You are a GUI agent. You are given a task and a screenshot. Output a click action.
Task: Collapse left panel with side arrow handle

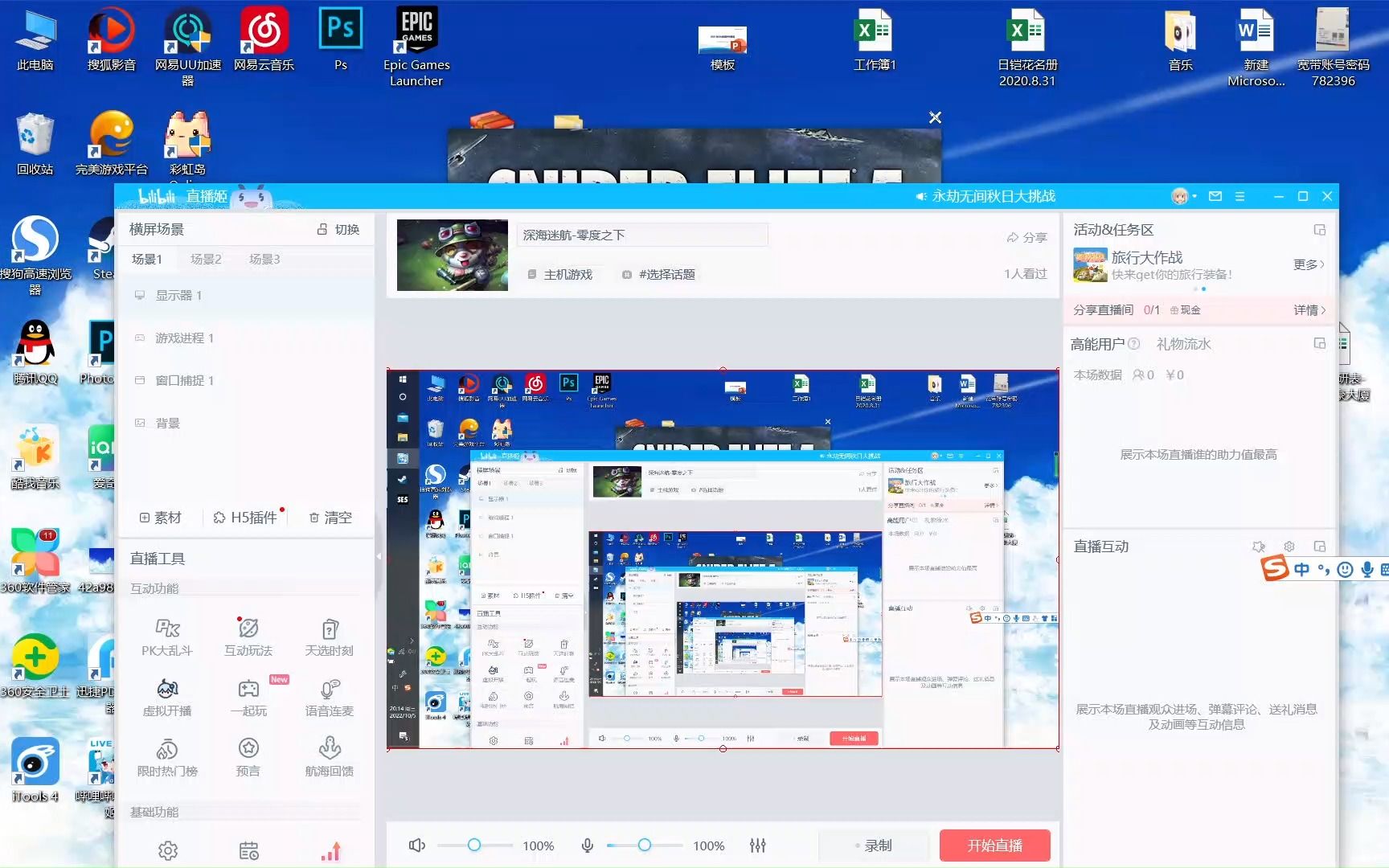(379, 556)
